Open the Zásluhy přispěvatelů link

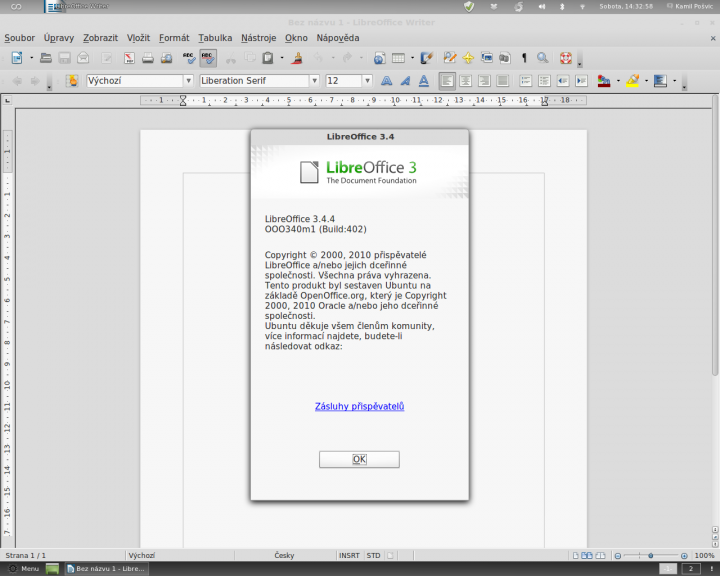360,406
